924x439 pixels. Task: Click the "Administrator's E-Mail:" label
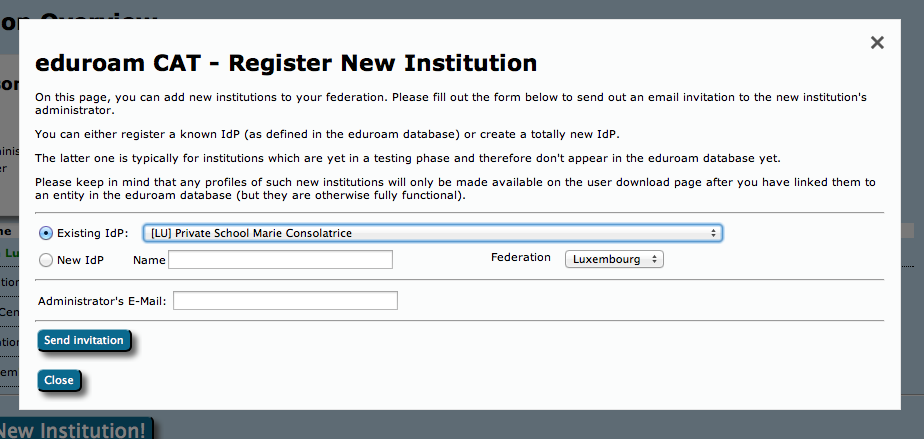pos(102,301)
